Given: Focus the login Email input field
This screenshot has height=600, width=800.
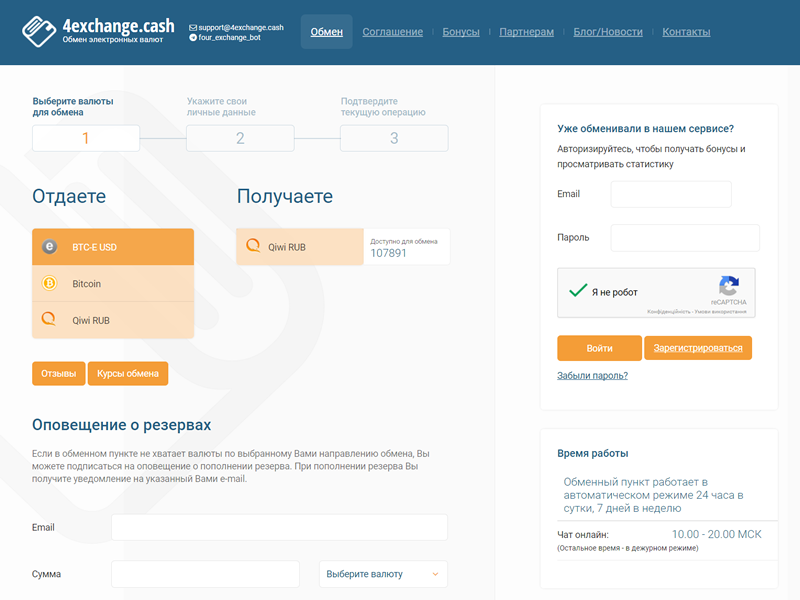Looking at the screenshot, I should click(x=670, y=194).
